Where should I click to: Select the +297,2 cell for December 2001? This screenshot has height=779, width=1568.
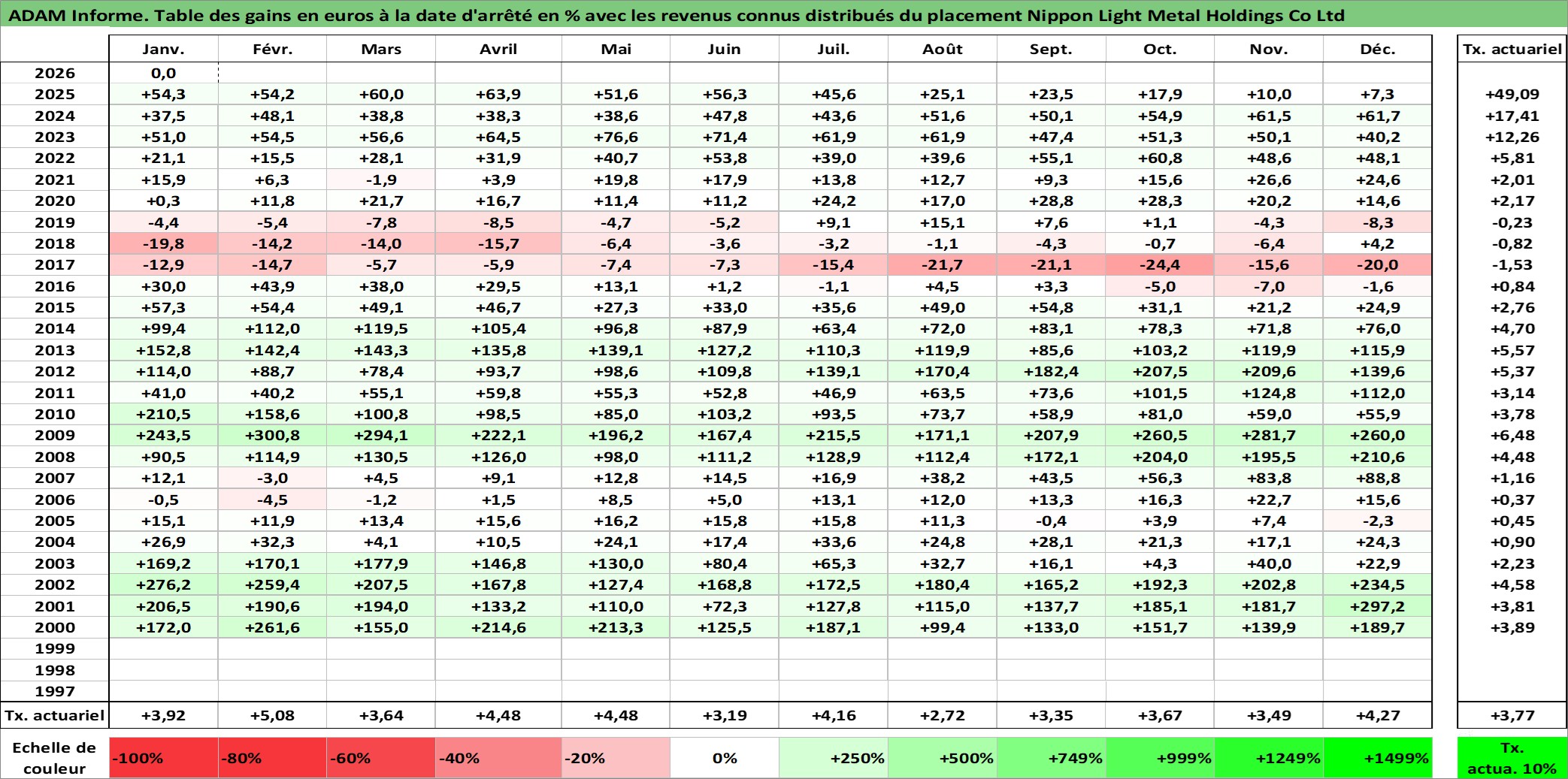coord(1378,606)
